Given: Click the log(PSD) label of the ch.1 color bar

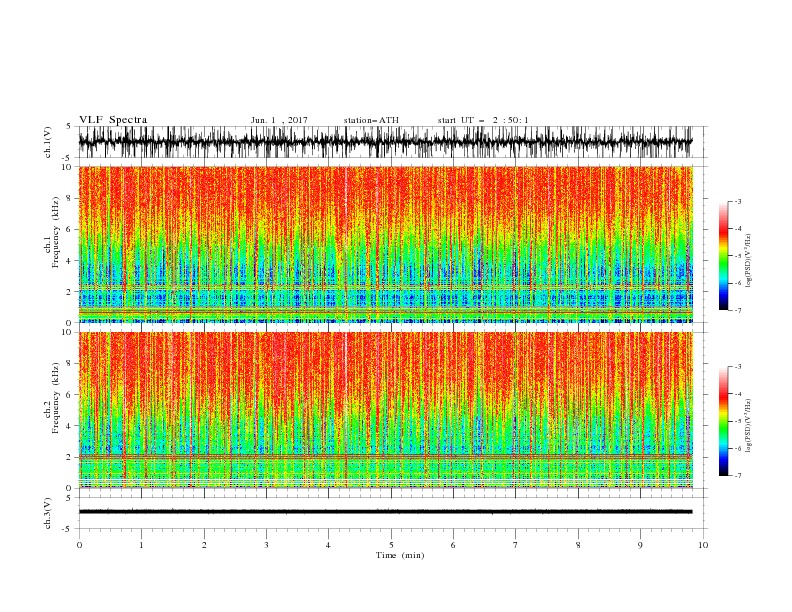Looking at the screenshot, I should point(749,260).
